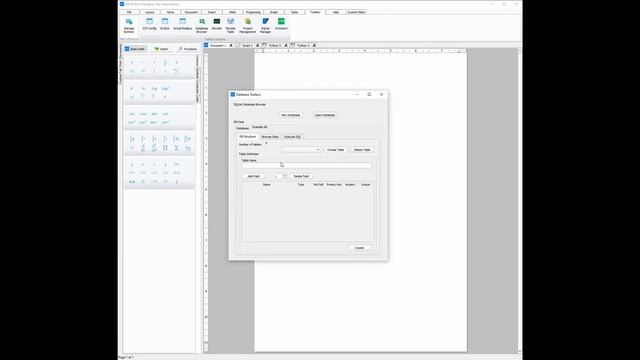Select the Insert panel tab
Viewport: 640px width, 360px height.
coord(162,49)
